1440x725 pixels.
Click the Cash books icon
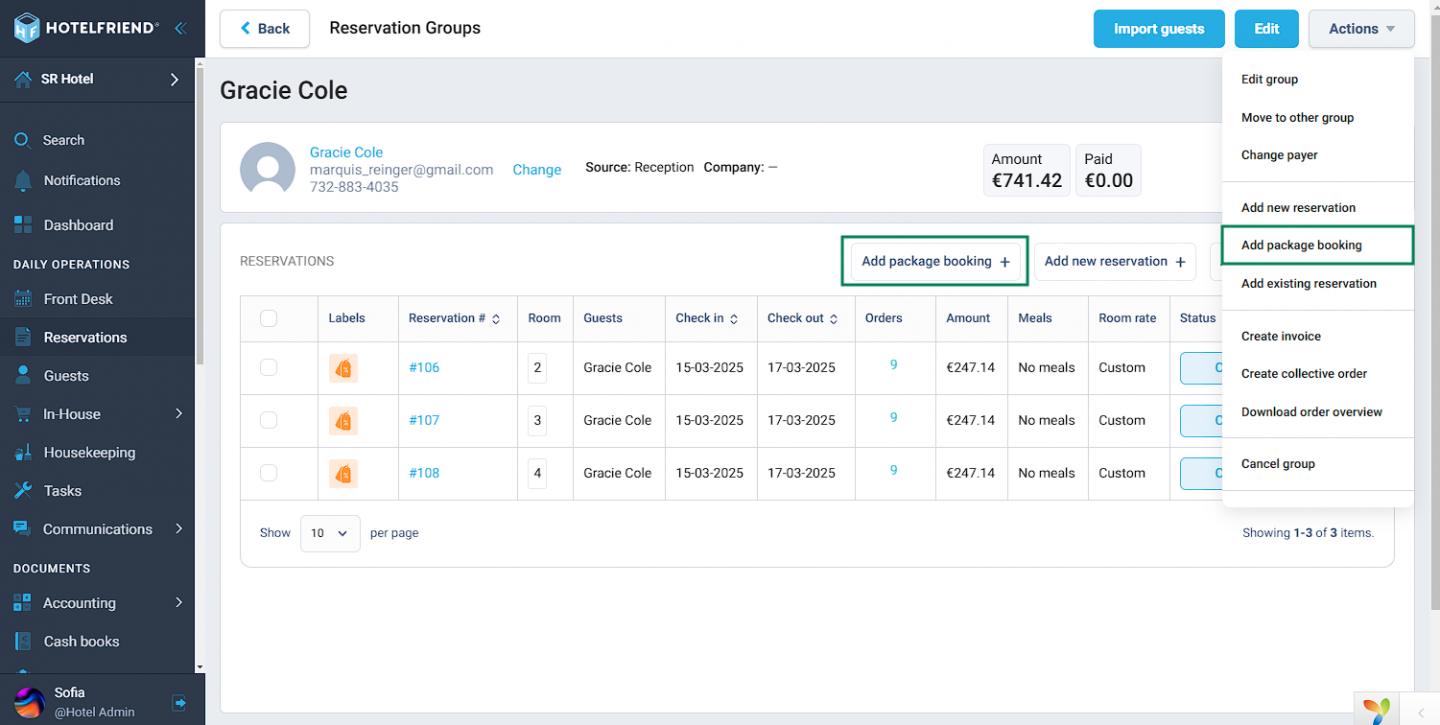click(23, 641)
